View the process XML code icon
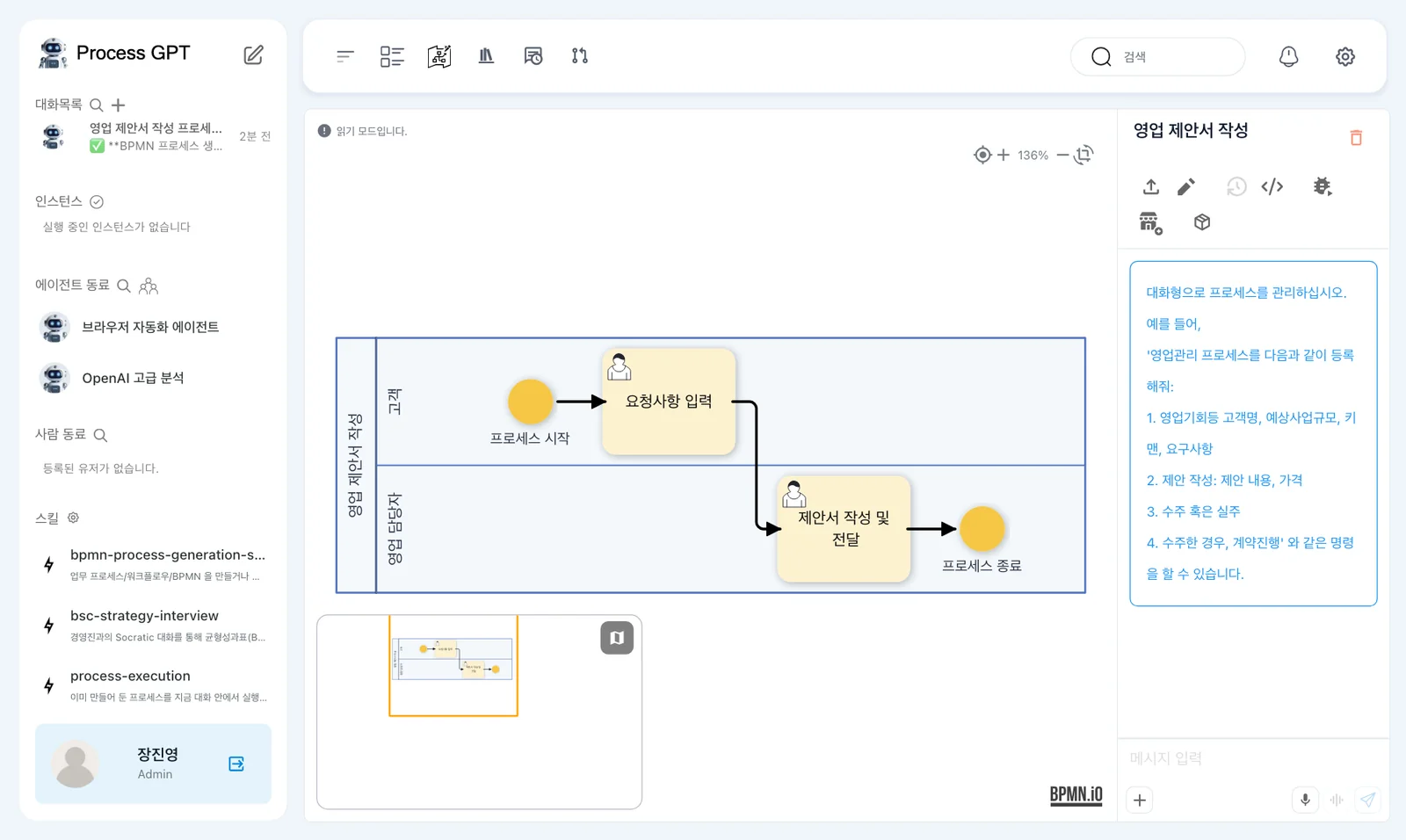 point(1272,186)
